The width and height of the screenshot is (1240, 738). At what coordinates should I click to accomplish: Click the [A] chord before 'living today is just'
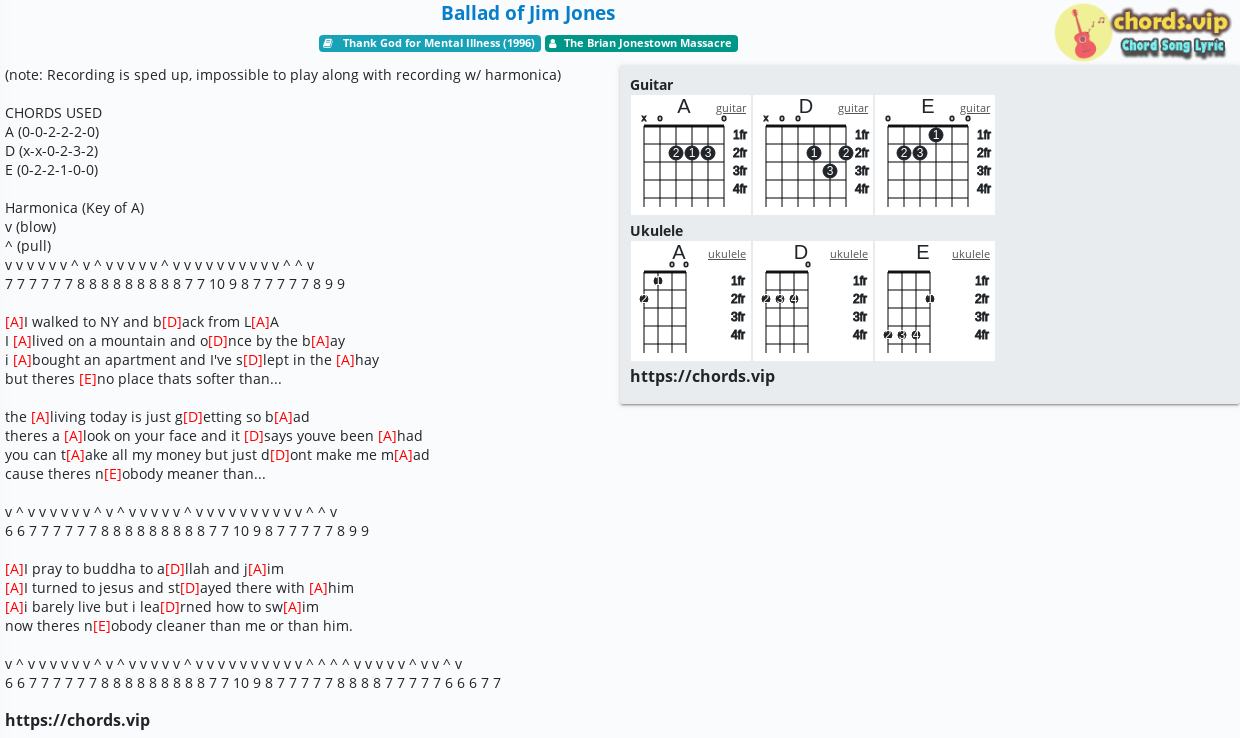coord(40,417)
